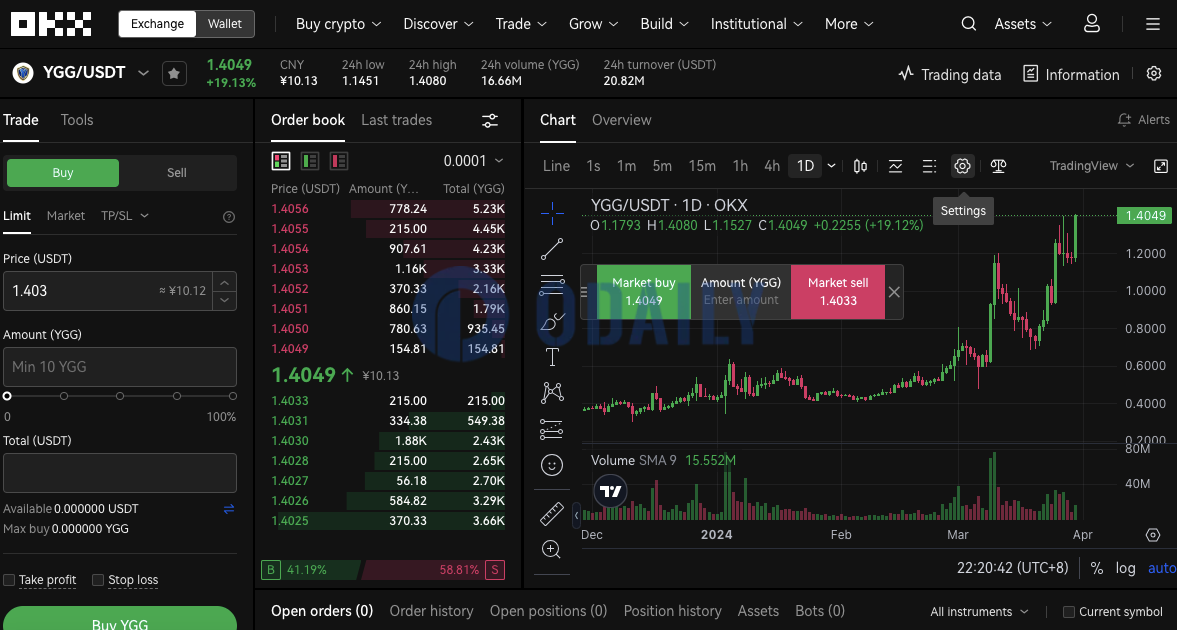
Task: Click the chart Settings gear icon
Action: [x=962, y=166]
